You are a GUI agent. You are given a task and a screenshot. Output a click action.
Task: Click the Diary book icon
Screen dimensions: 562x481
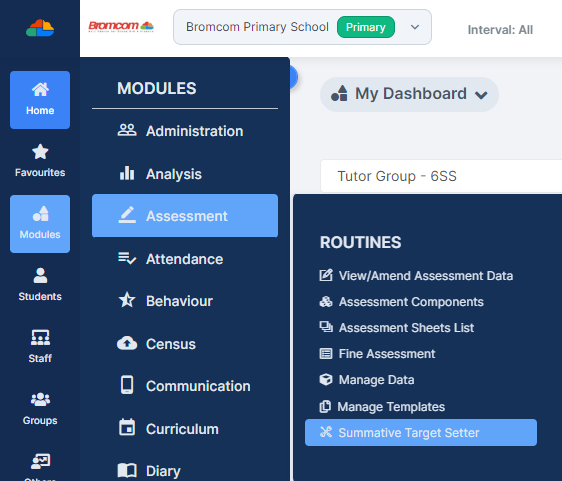tap(127, 470)
